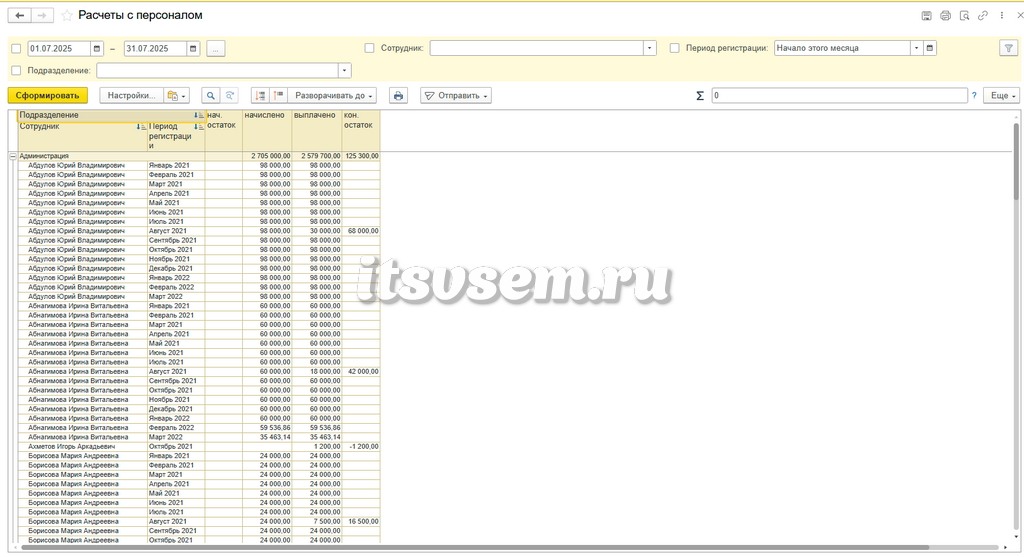Print report using toolbar printer button
The width and height of the screenshot is (1024, 557).
(398, 95)
